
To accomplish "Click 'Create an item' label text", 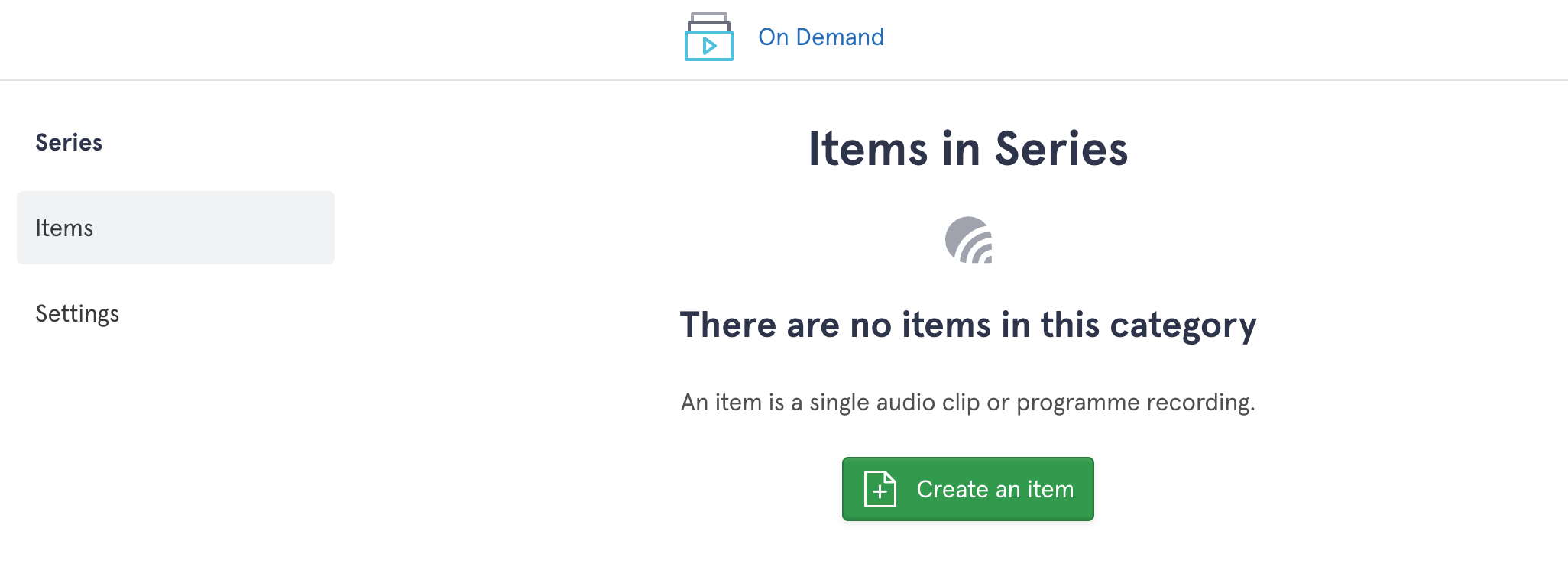I will (x=995, y=489).
